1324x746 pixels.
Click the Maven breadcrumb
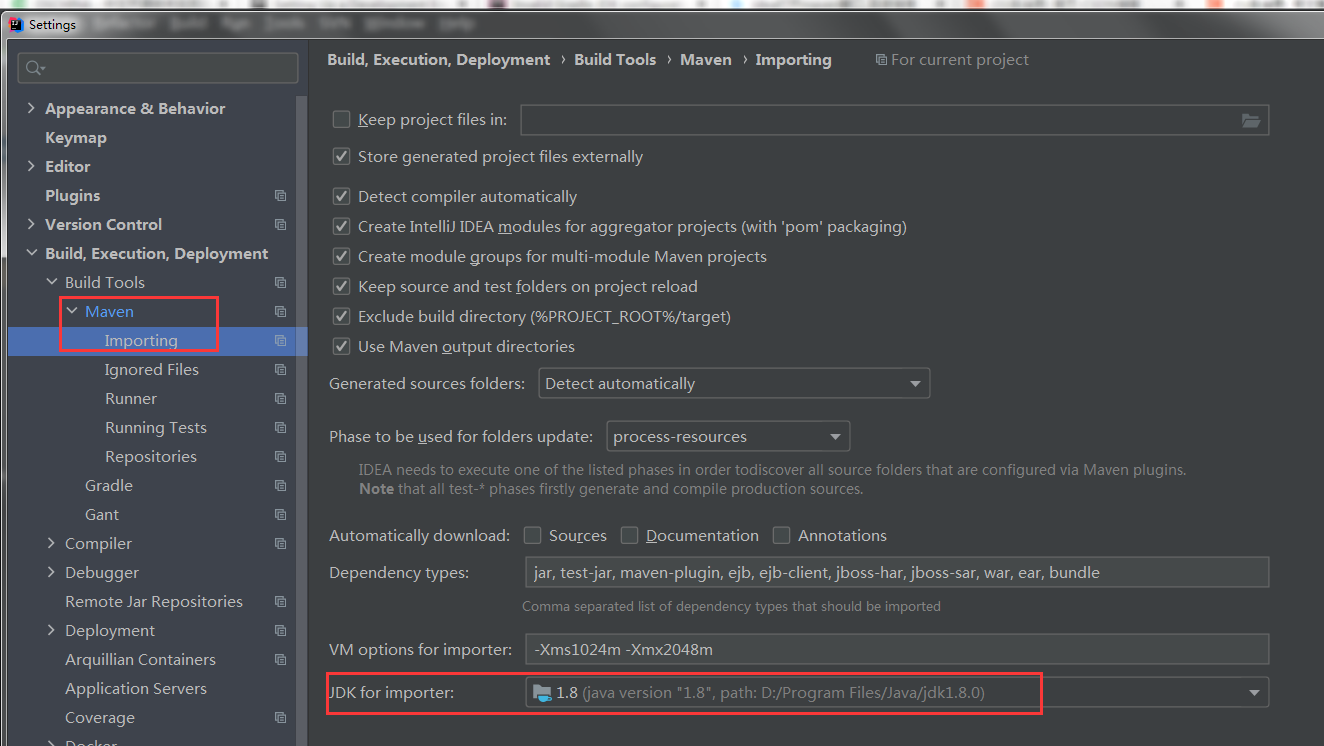click(x=705, y=60)
